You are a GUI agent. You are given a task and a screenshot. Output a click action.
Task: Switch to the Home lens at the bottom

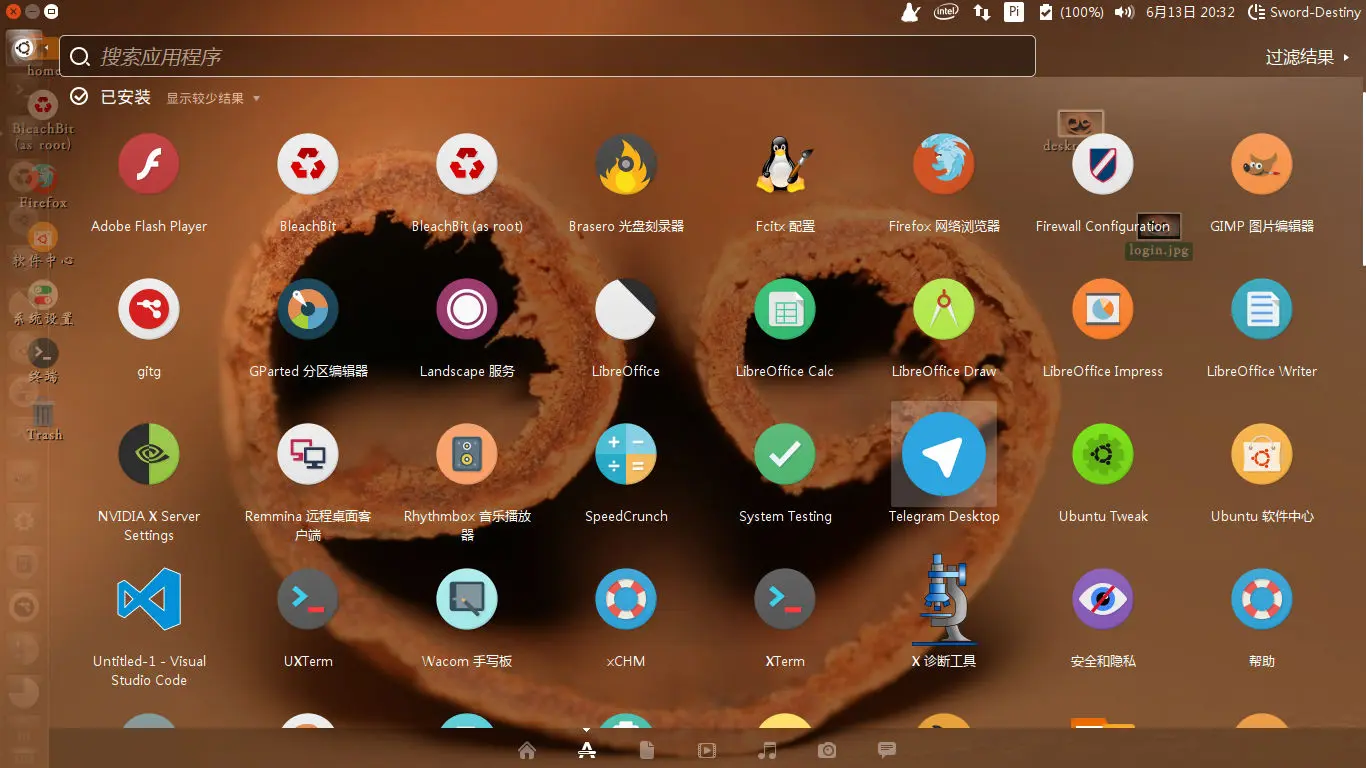pos(527,750)
